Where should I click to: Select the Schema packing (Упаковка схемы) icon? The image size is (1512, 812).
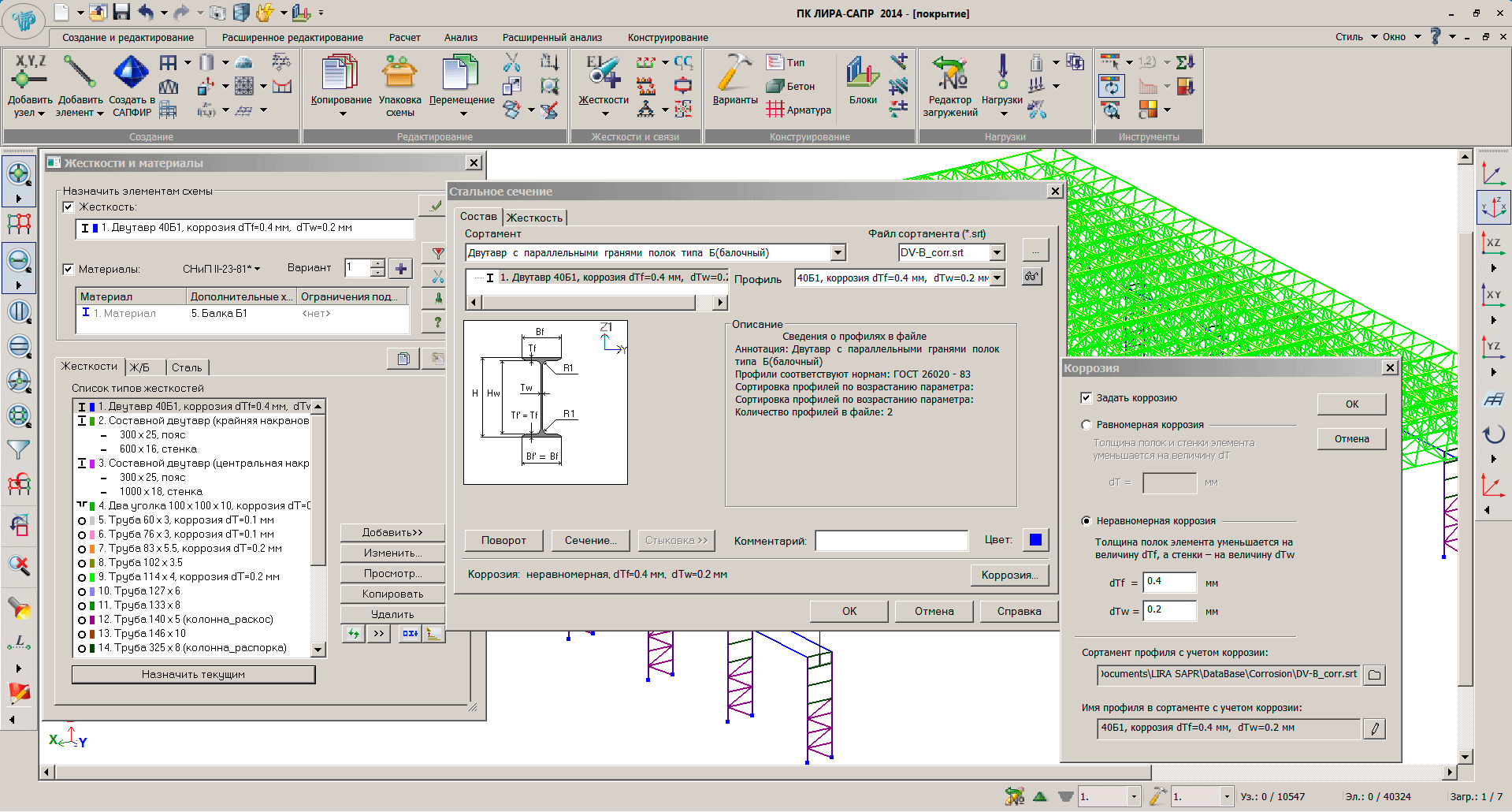399,73
